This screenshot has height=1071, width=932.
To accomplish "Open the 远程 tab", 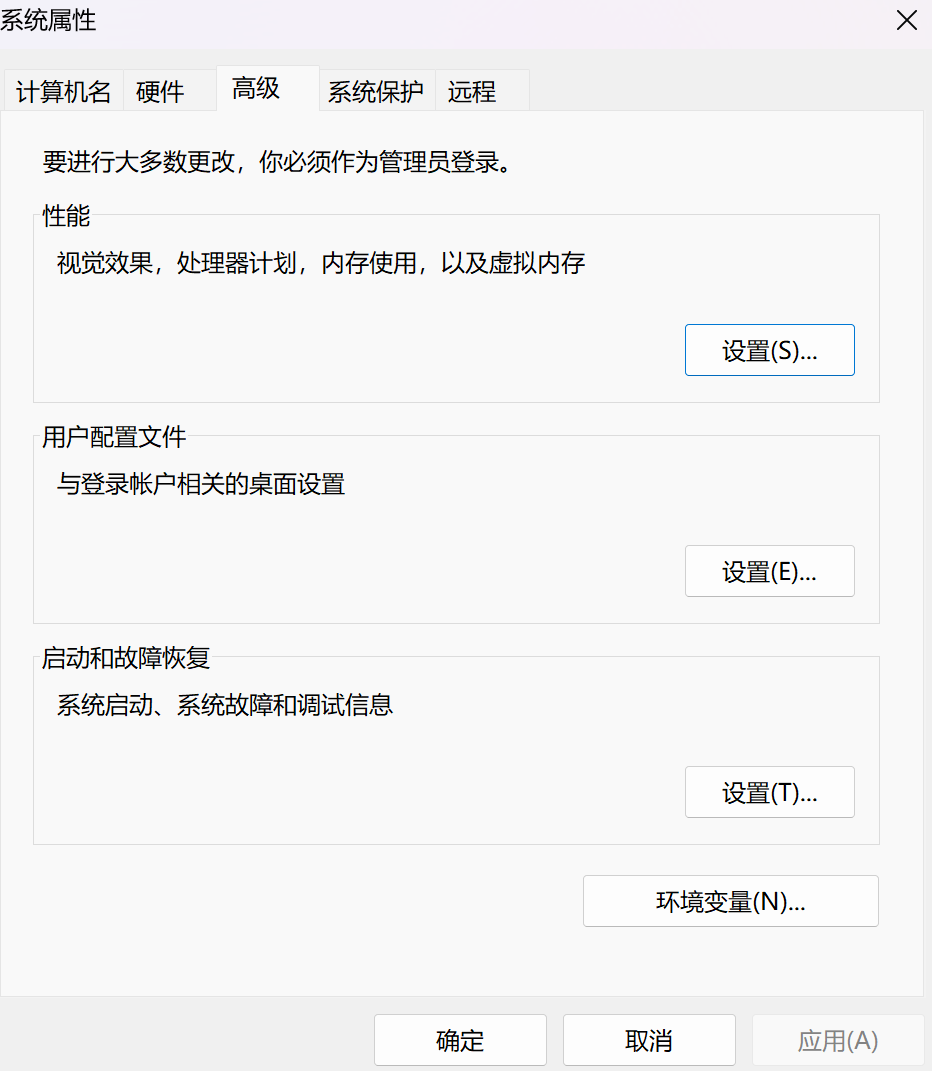I will point(471,91).
